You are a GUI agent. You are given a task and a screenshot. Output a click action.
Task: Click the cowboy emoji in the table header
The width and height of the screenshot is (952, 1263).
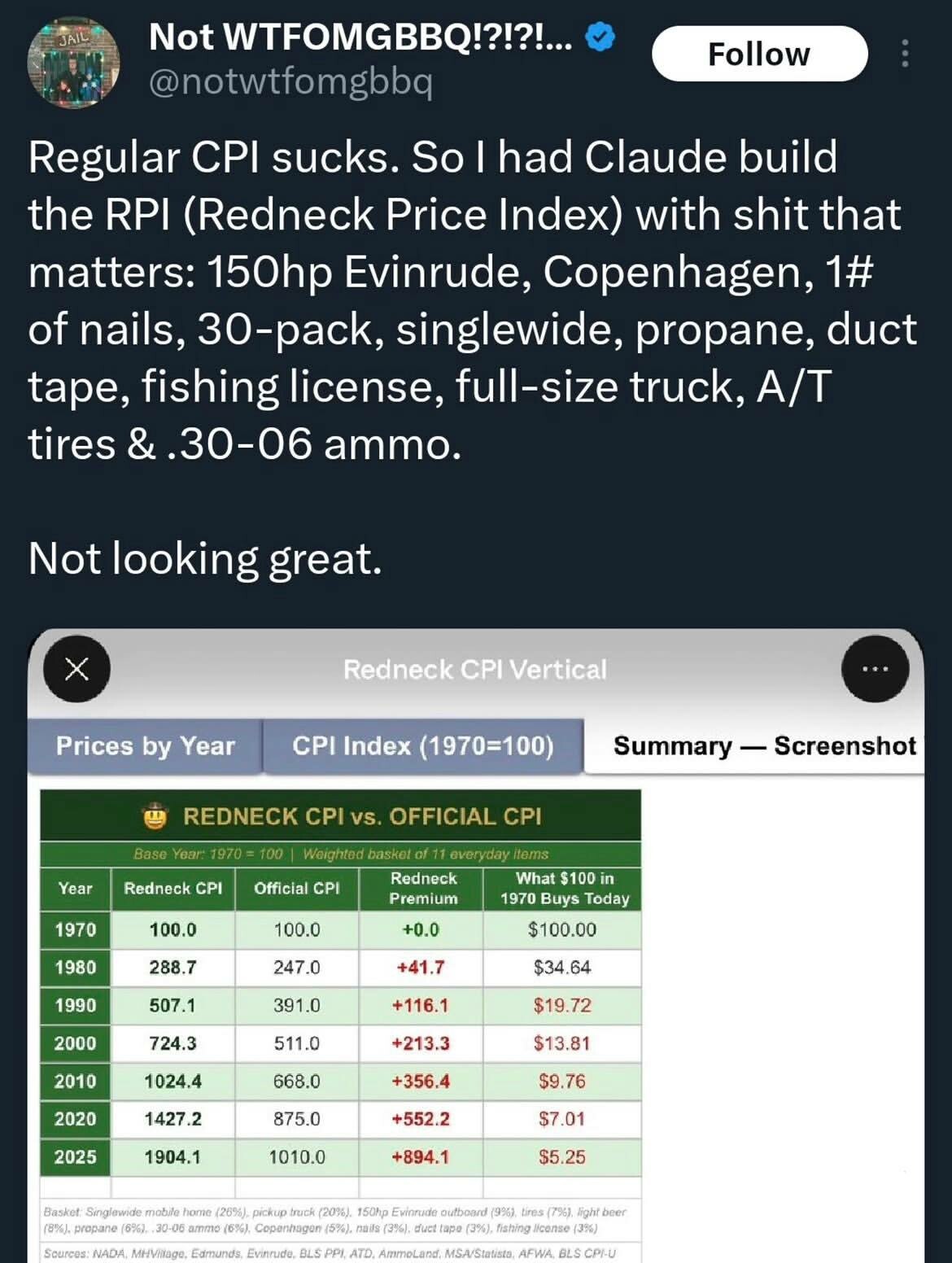point(155,816)
